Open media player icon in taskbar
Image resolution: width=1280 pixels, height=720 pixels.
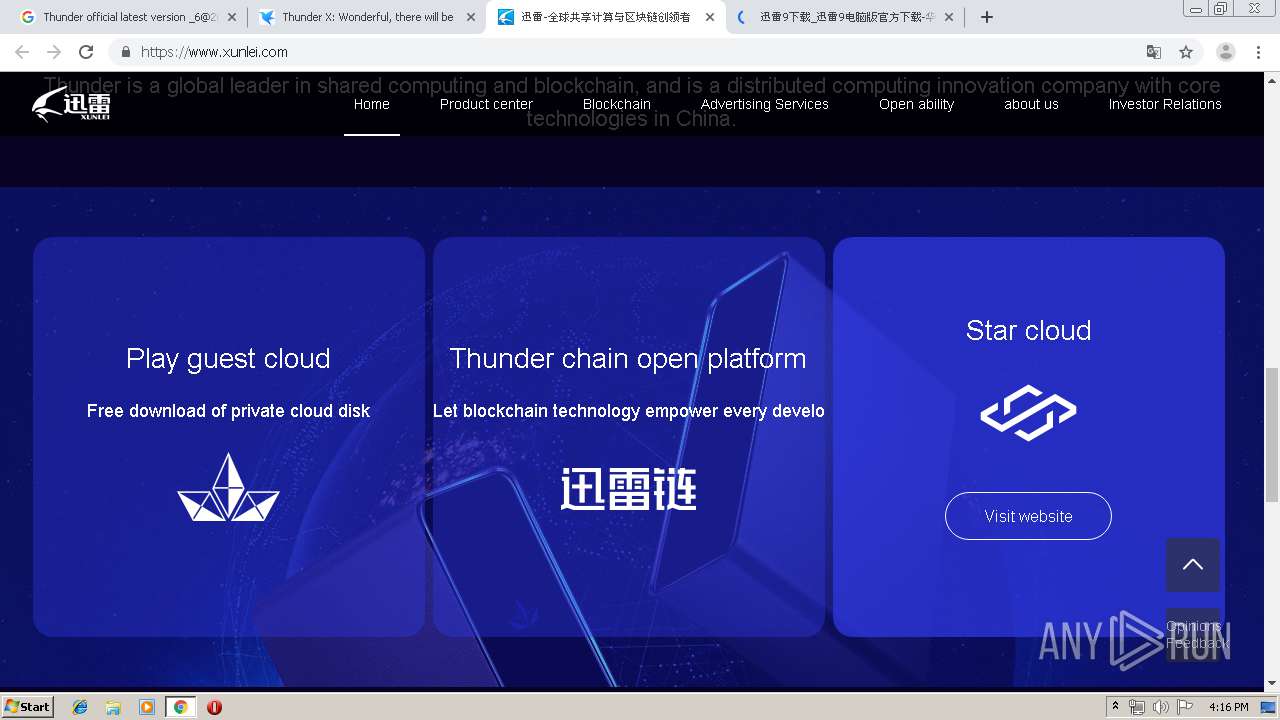(147, 707)
